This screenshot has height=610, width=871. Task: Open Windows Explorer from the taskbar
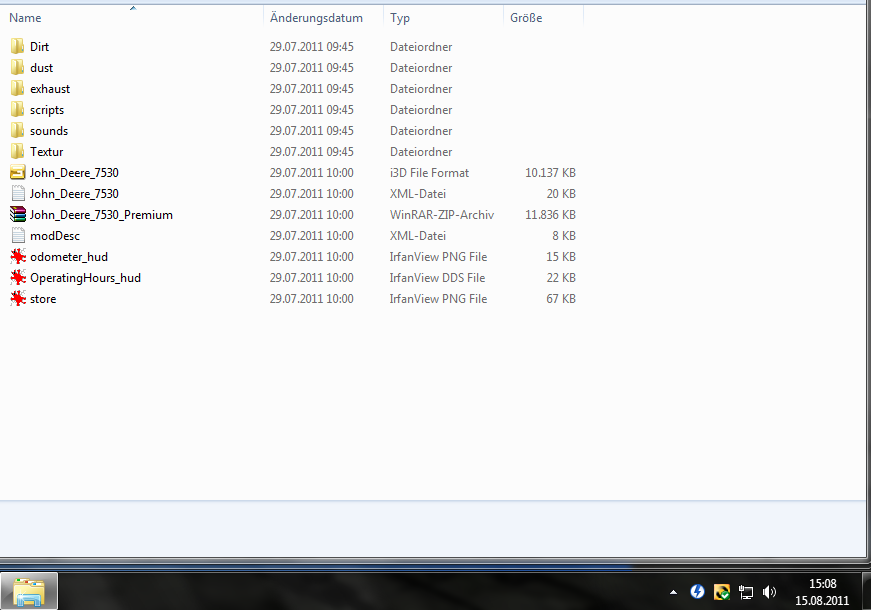pyautogui.click(x=29, y=592)
